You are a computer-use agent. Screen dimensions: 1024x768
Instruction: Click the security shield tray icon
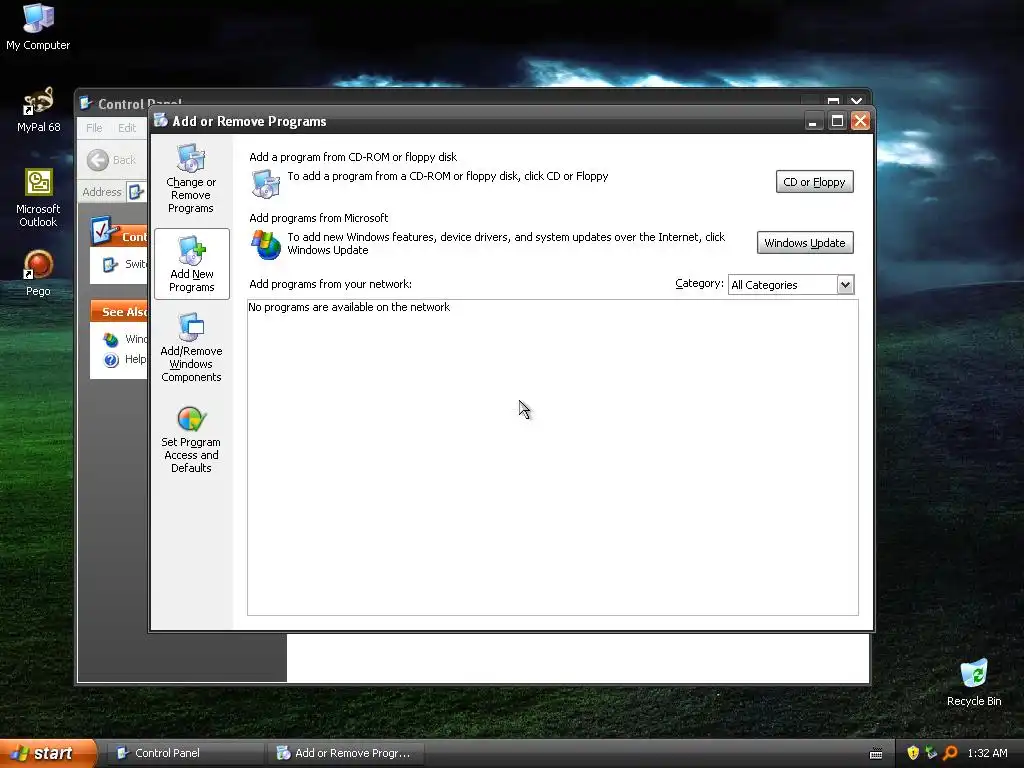(913, 753)
